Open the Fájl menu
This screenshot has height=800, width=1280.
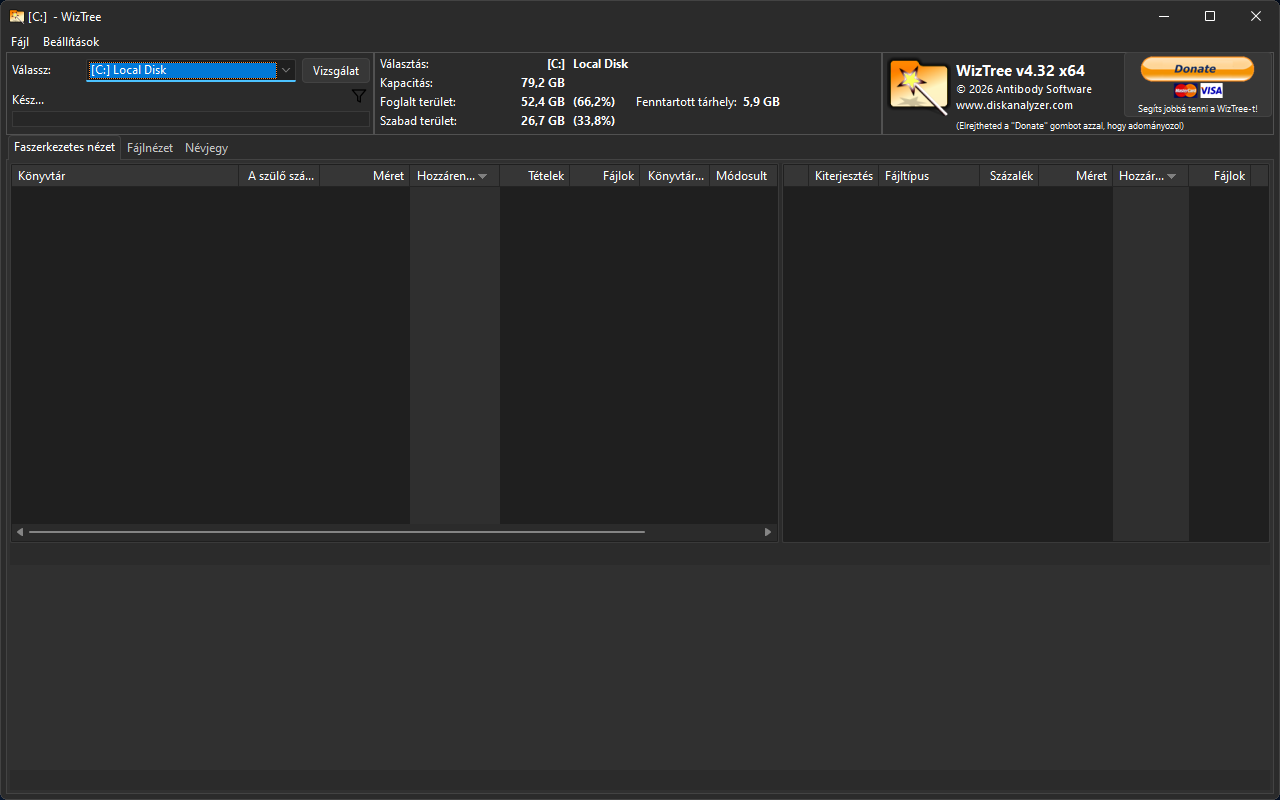point(20,42)
